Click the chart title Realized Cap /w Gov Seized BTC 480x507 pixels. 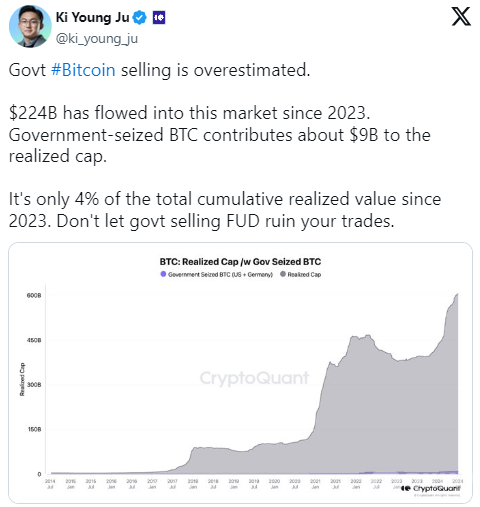coord(240,262)
